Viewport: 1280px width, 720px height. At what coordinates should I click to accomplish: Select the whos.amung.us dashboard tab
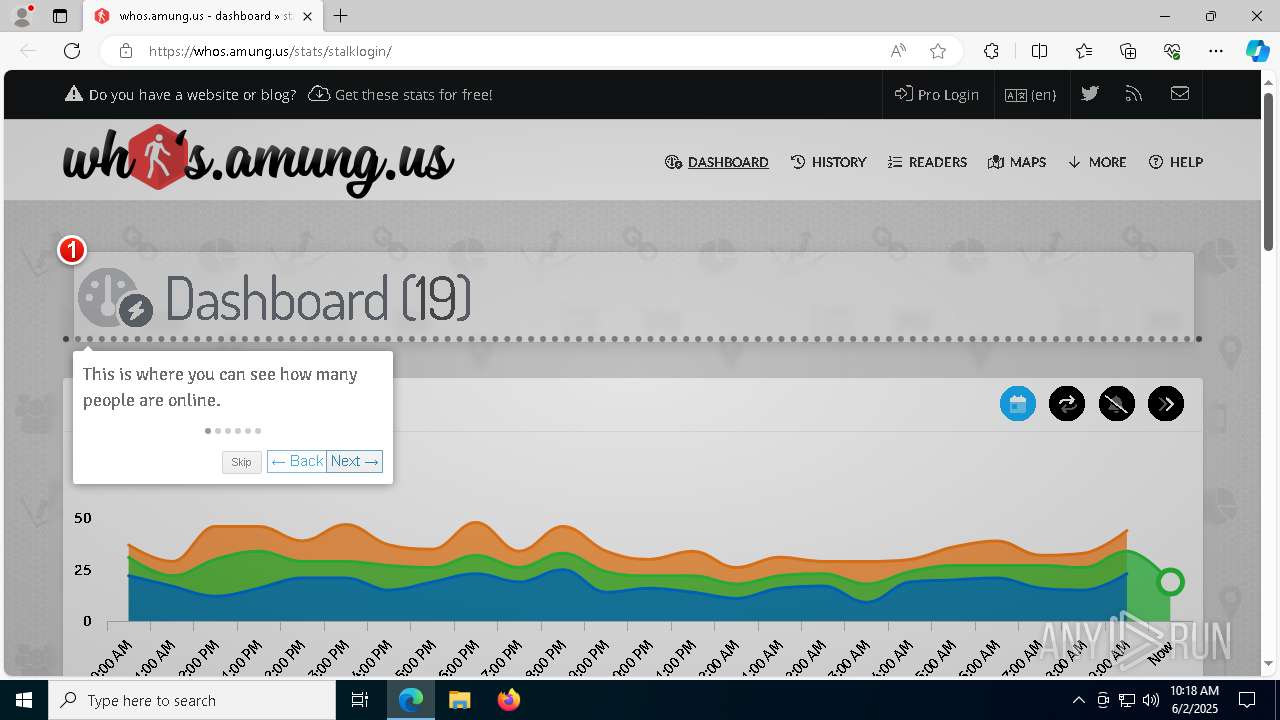point(203,16)
